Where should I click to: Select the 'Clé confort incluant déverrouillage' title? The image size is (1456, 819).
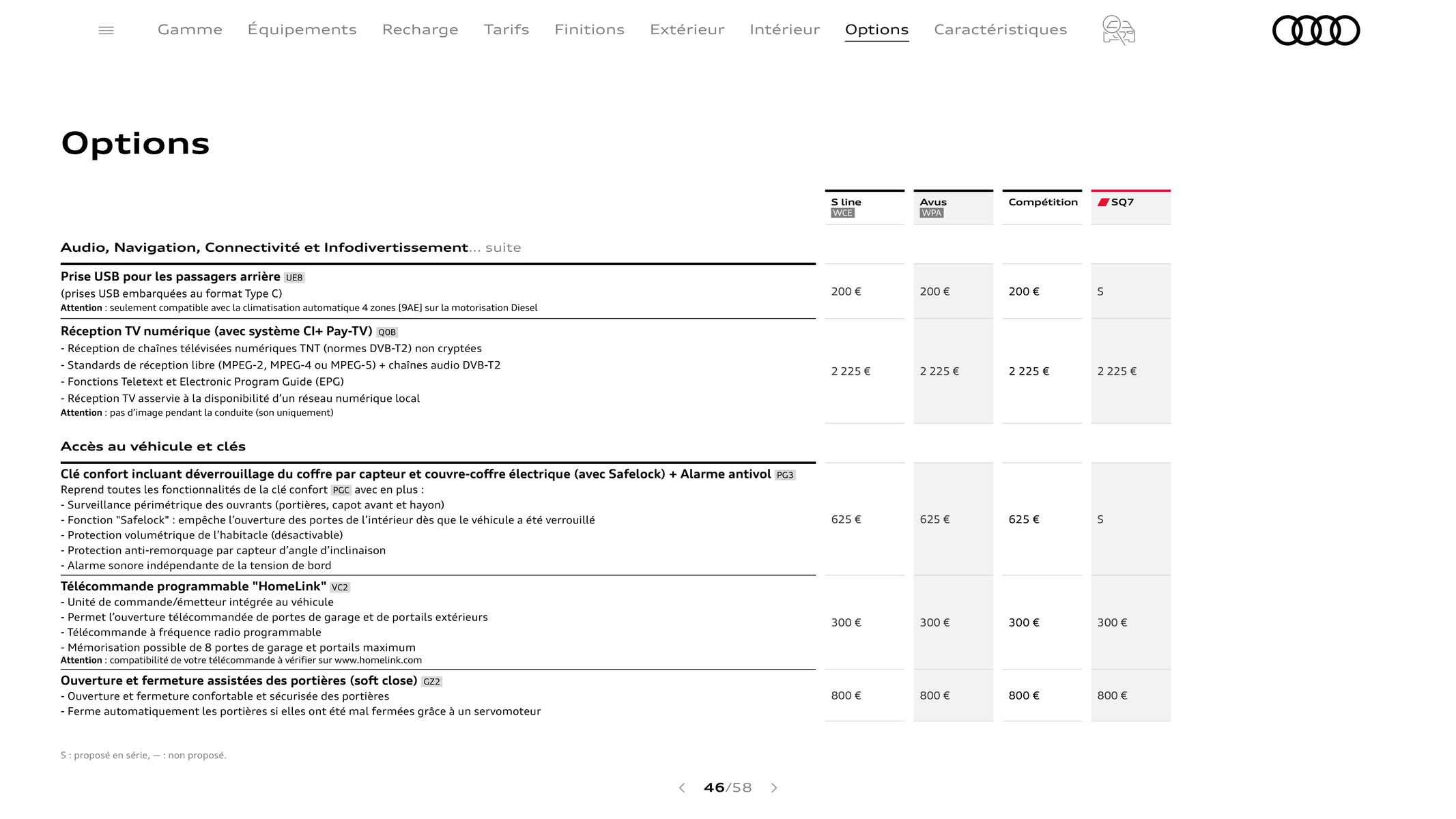416,474
